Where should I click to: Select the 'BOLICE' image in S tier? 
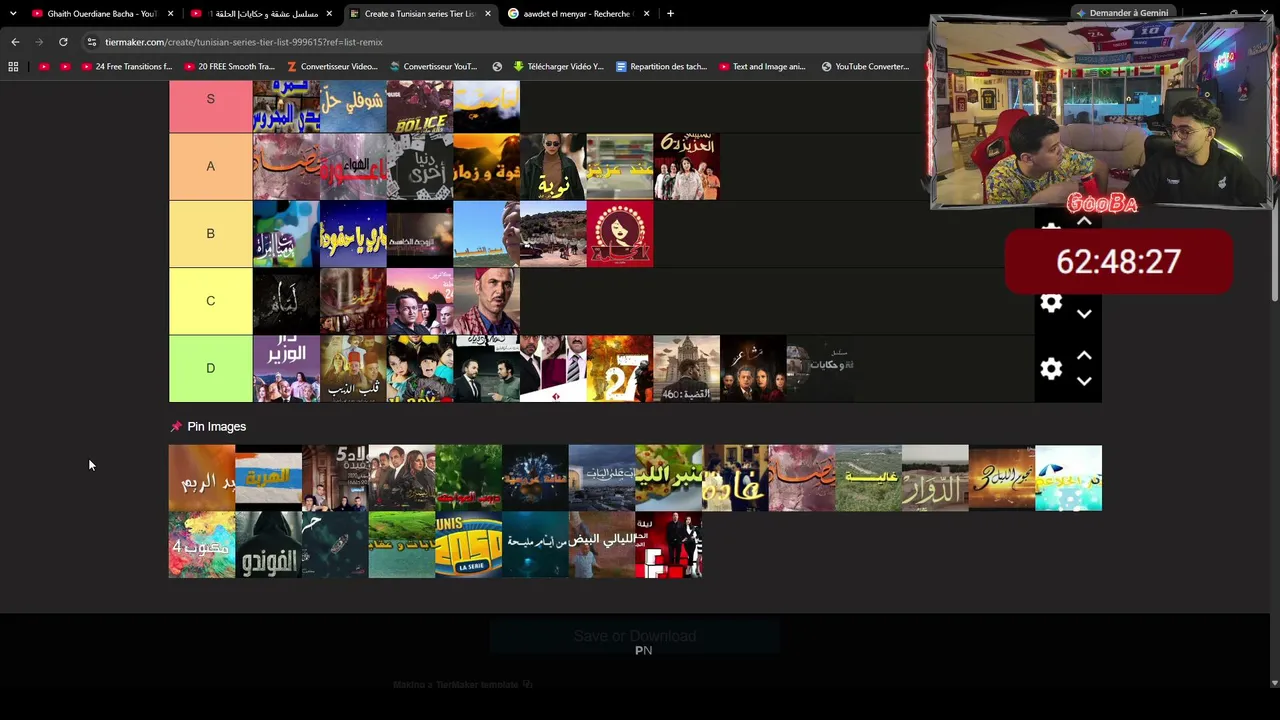pyautogui.click(x=420, y=107)
